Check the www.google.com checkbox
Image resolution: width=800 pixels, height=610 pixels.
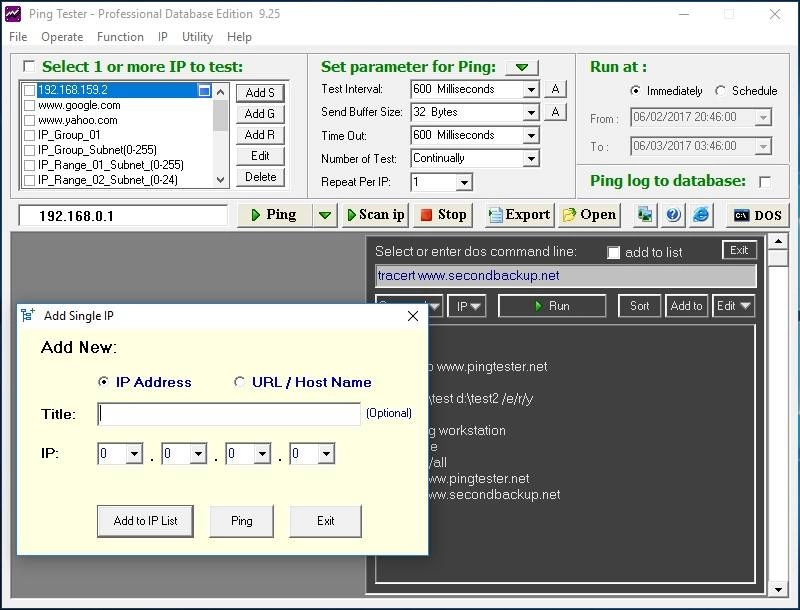pos(30,106)
